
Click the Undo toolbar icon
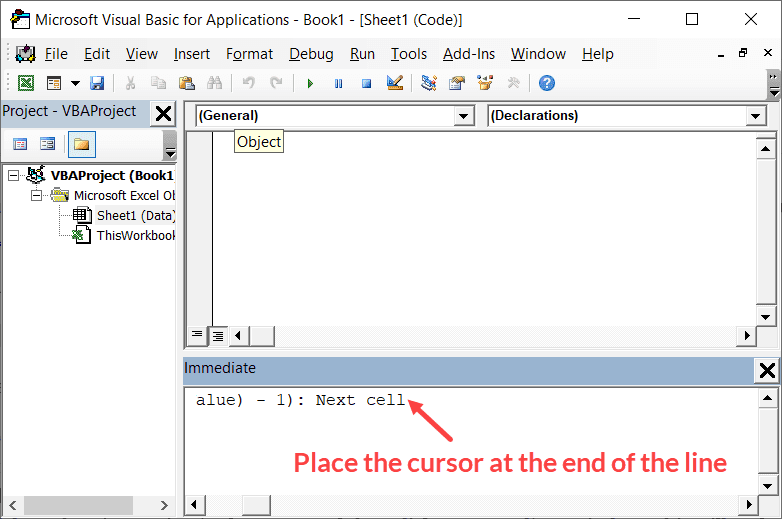(248, 83)
